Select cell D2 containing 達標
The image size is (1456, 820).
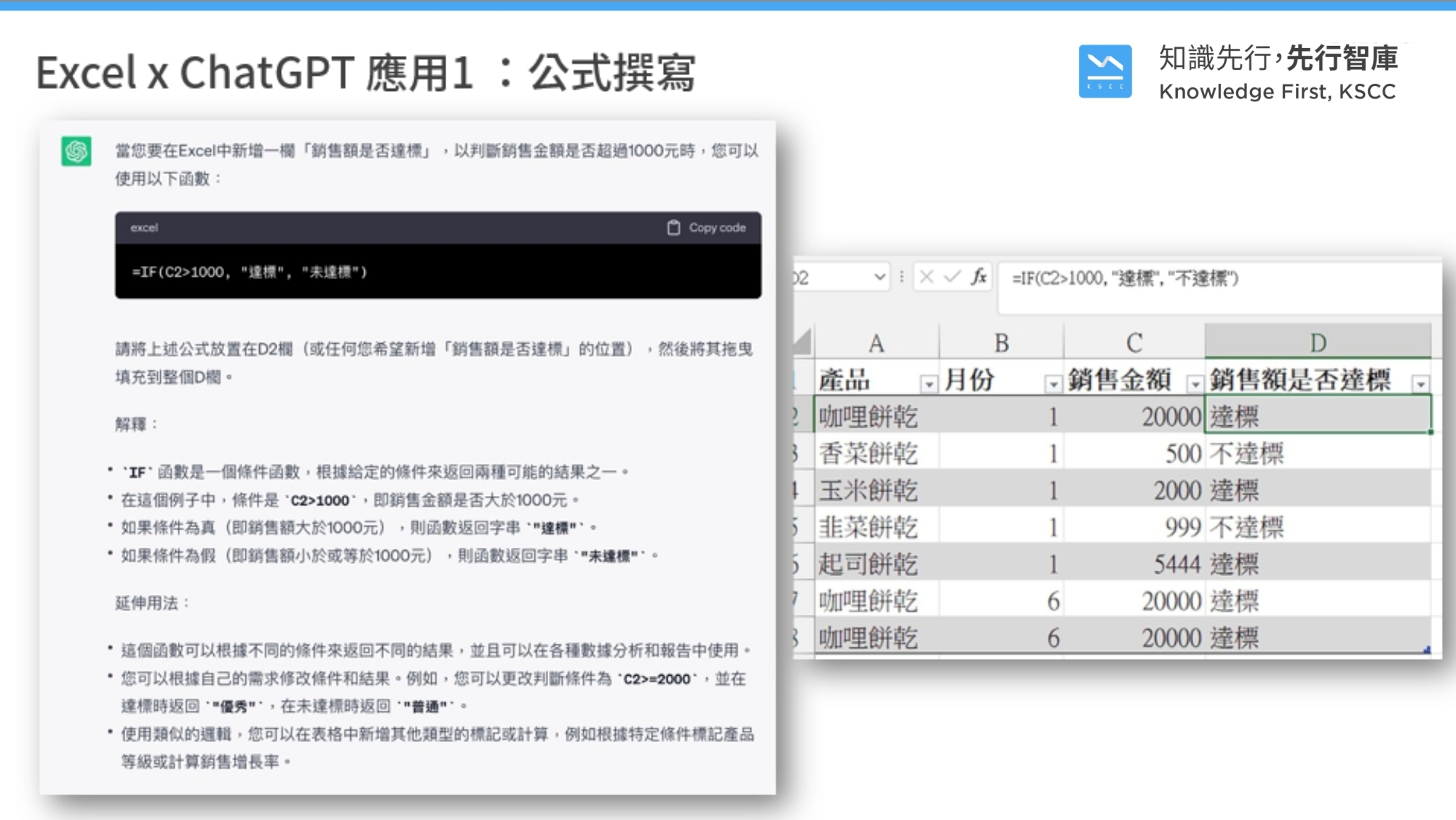1318,415
